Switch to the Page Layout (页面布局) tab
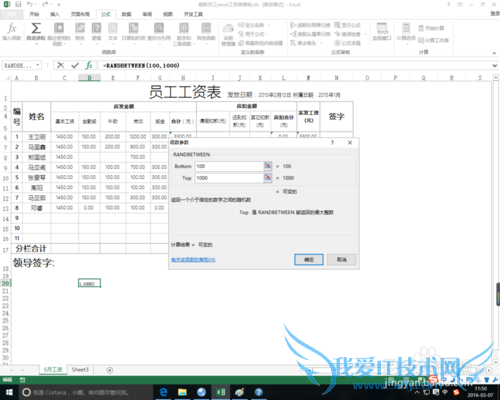Screen dimensions: 500x400 coord(80,14)
